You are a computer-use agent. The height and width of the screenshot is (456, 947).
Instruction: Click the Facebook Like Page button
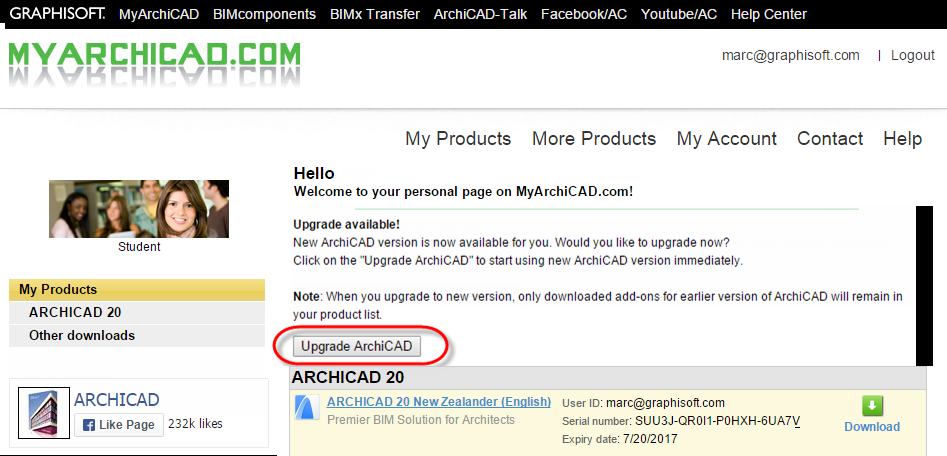(x=119, y=425)
